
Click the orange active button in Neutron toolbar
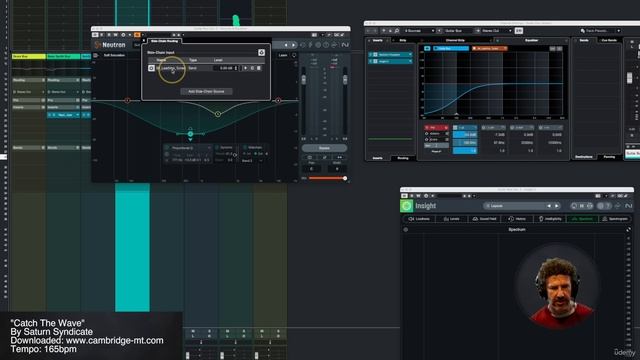point(137,35)
